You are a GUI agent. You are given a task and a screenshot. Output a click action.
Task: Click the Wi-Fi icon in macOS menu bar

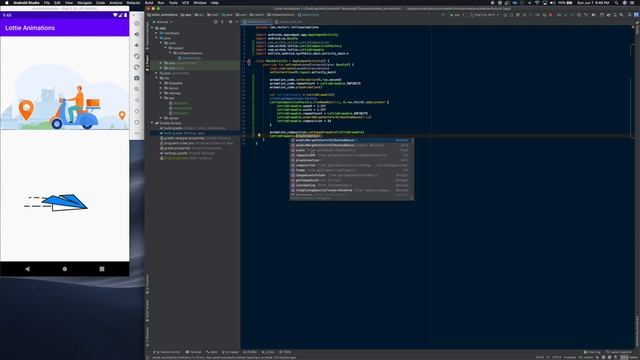537,2
